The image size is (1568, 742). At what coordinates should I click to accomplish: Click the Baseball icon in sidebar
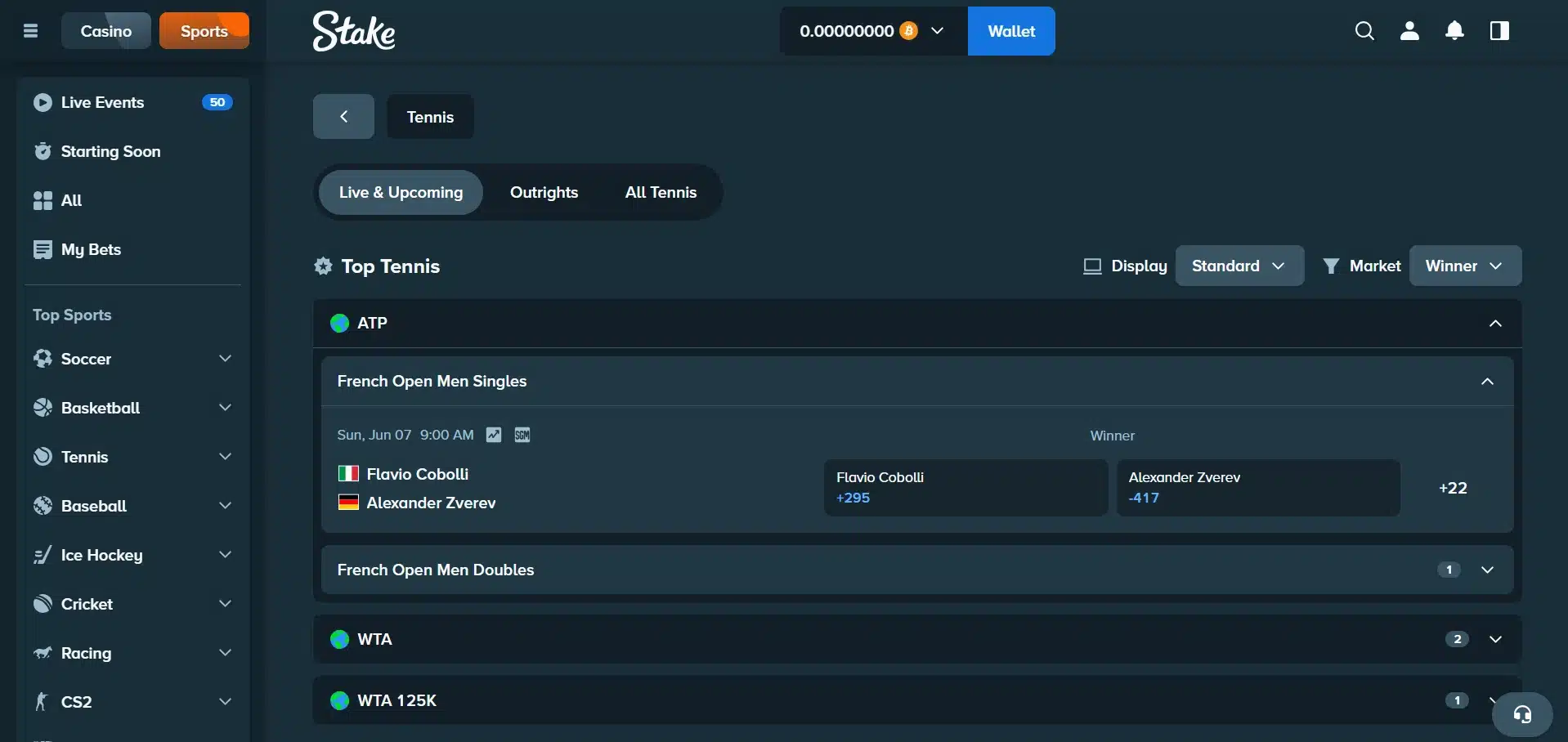[43, 506]
